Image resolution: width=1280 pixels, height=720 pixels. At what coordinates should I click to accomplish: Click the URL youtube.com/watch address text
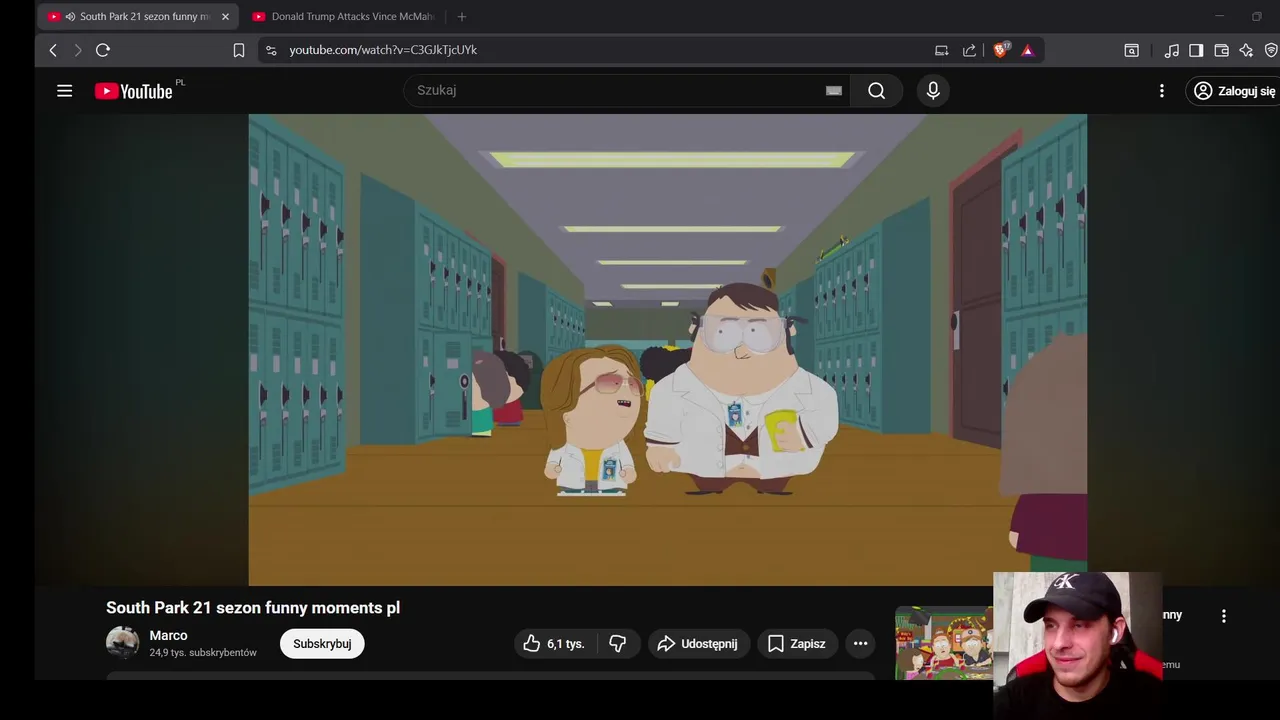click(x=383, y=50)
